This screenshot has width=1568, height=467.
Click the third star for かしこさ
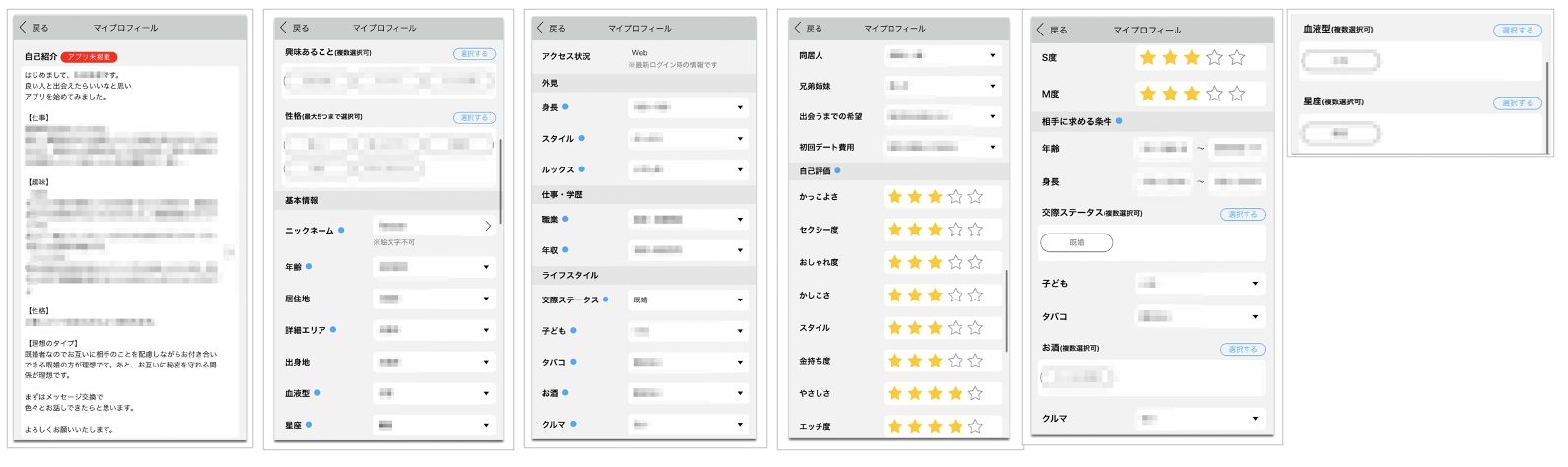(x=935, y=295)
